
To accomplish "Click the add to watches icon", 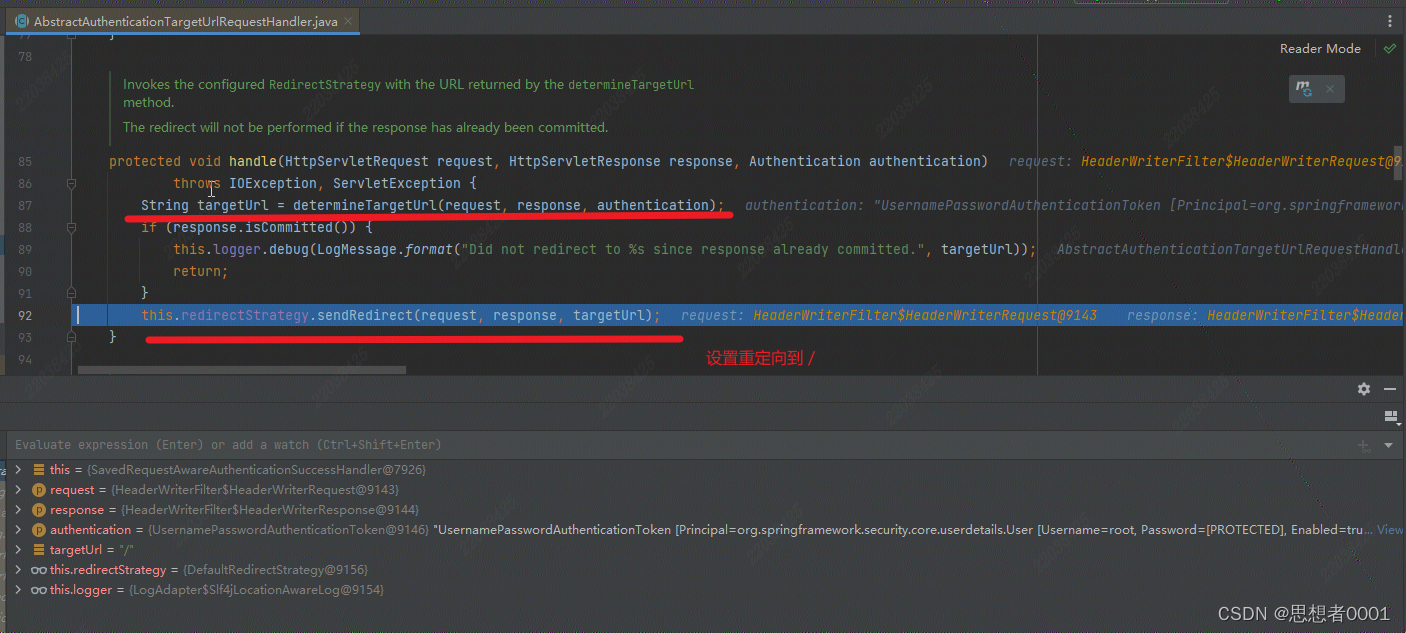I will (x=1364, y=446).
